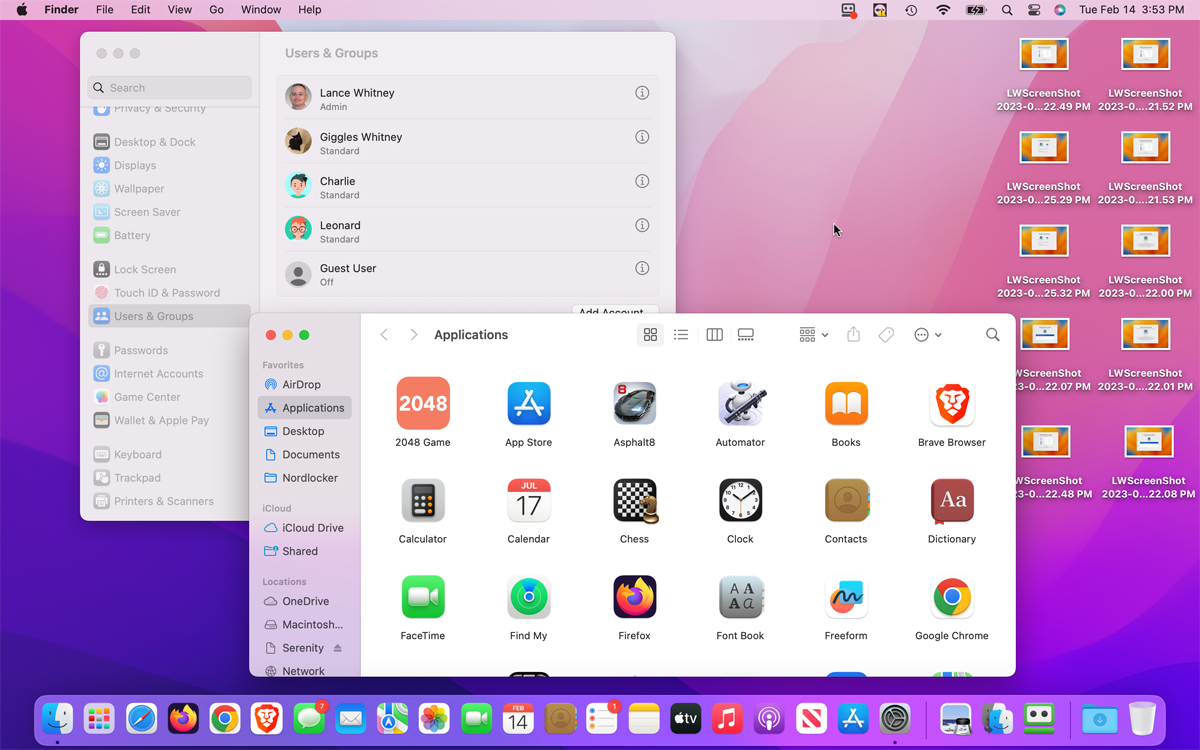
Task: Switch Finder to list view
Action: tap(681, 335)
